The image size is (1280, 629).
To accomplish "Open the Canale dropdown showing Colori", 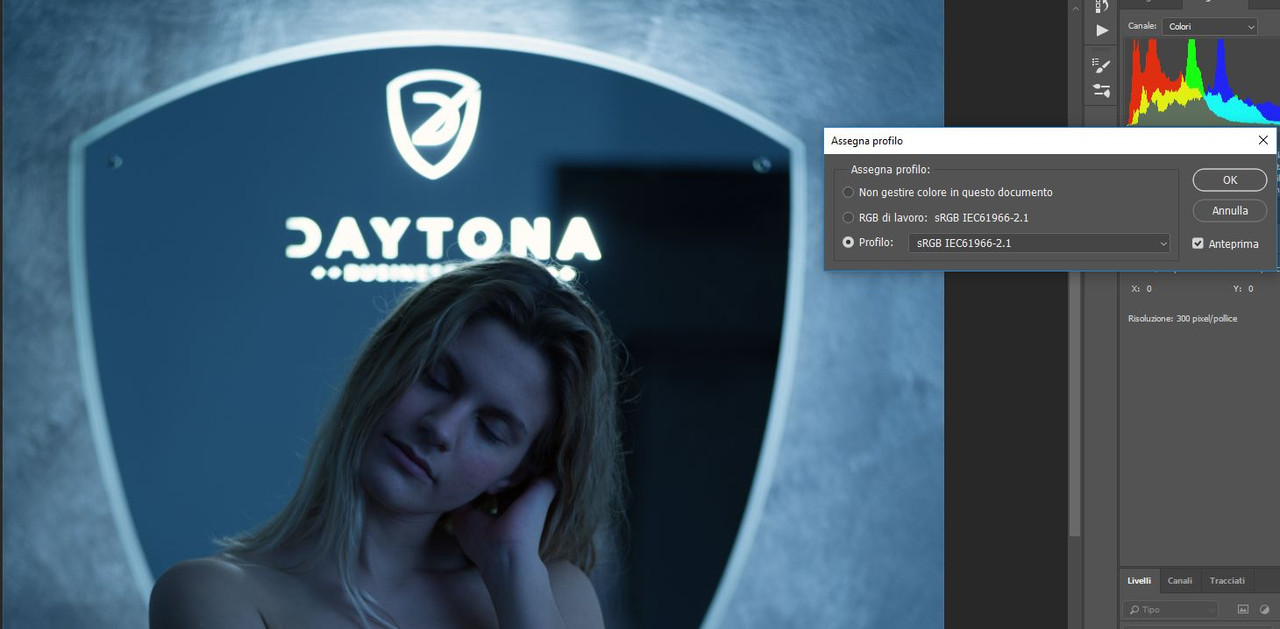I will pyautogui.click(x=1209, y=27).
